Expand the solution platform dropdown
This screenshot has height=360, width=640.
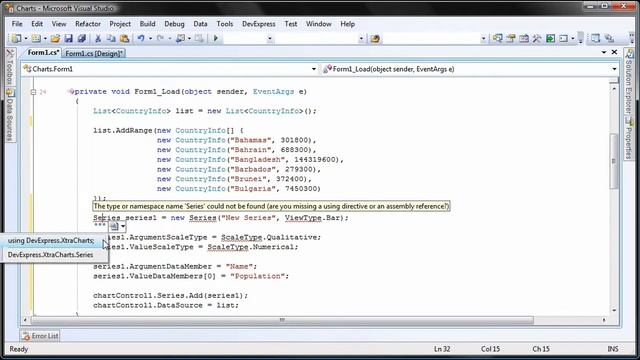(x=361, y=39)
